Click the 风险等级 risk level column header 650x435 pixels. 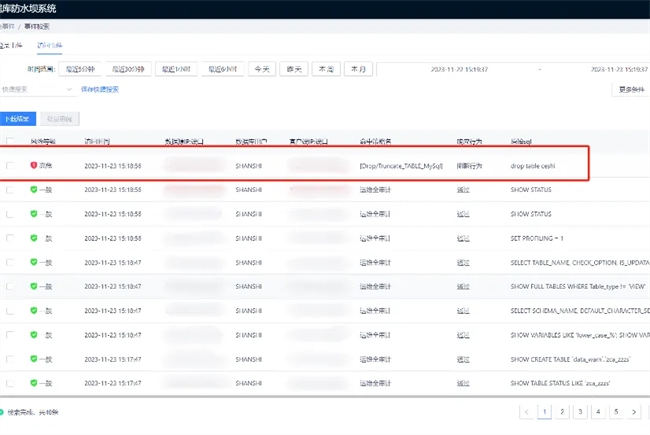(x=43, y=141)
